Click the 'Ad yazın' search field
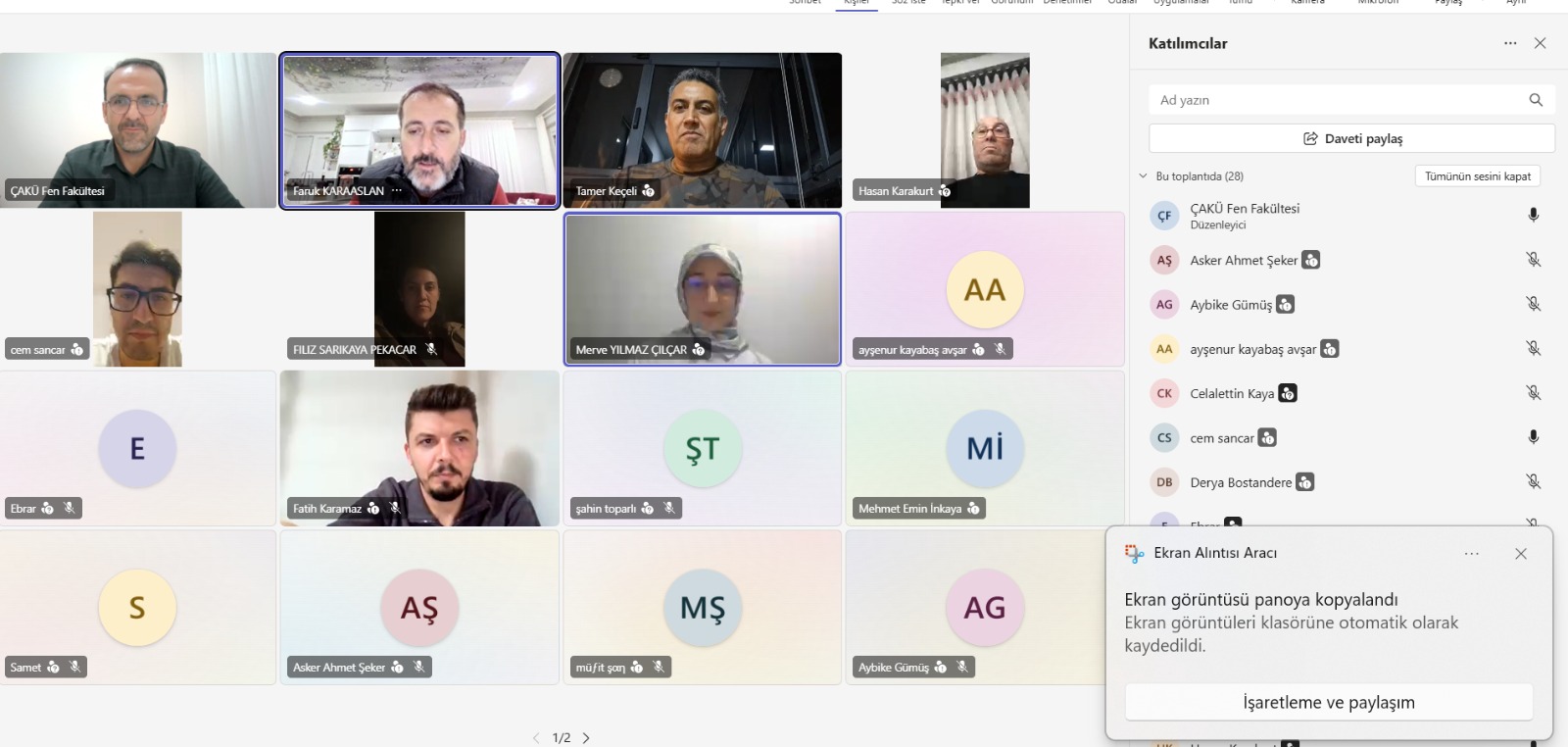 pos(1333,100)
